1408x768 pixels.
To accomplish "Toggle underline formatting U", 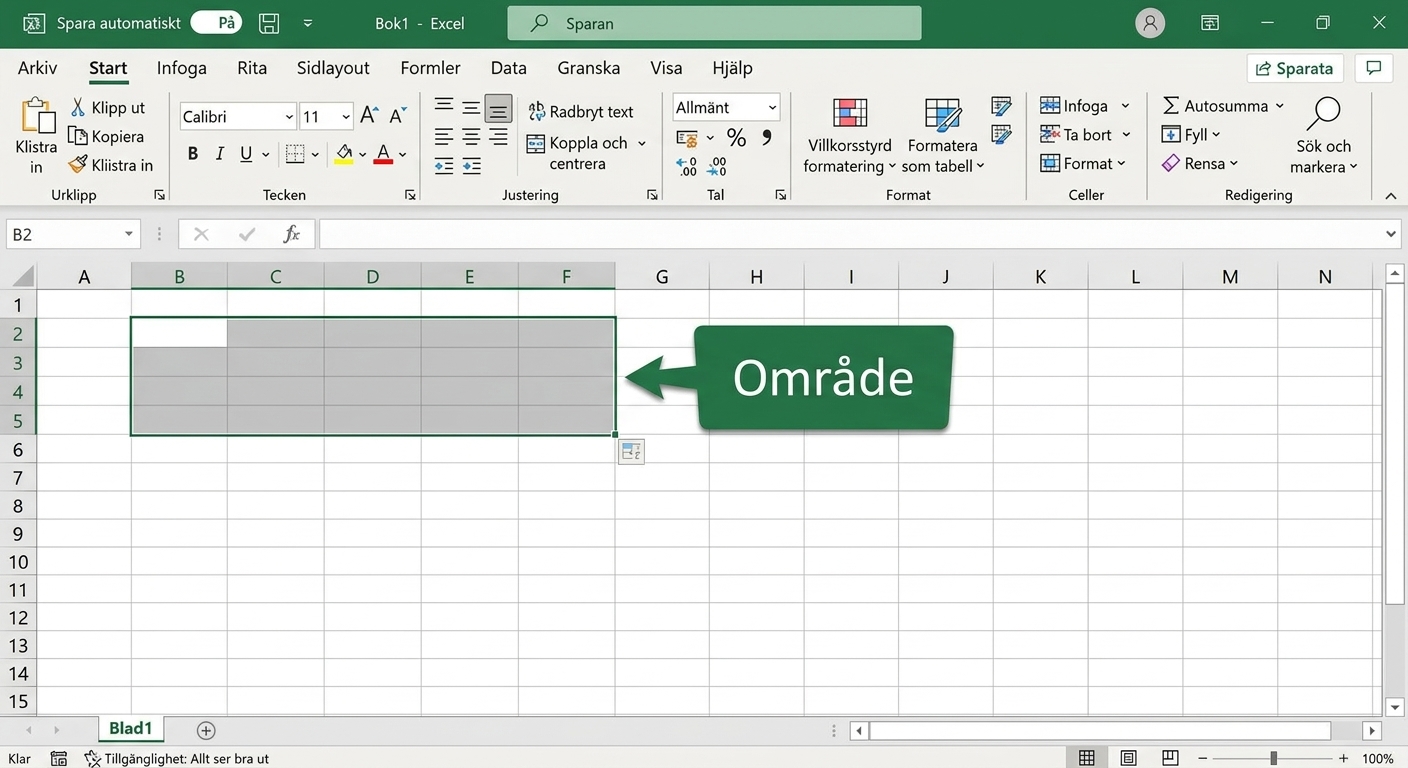I will pyautogui.click(x=246, y=154).
